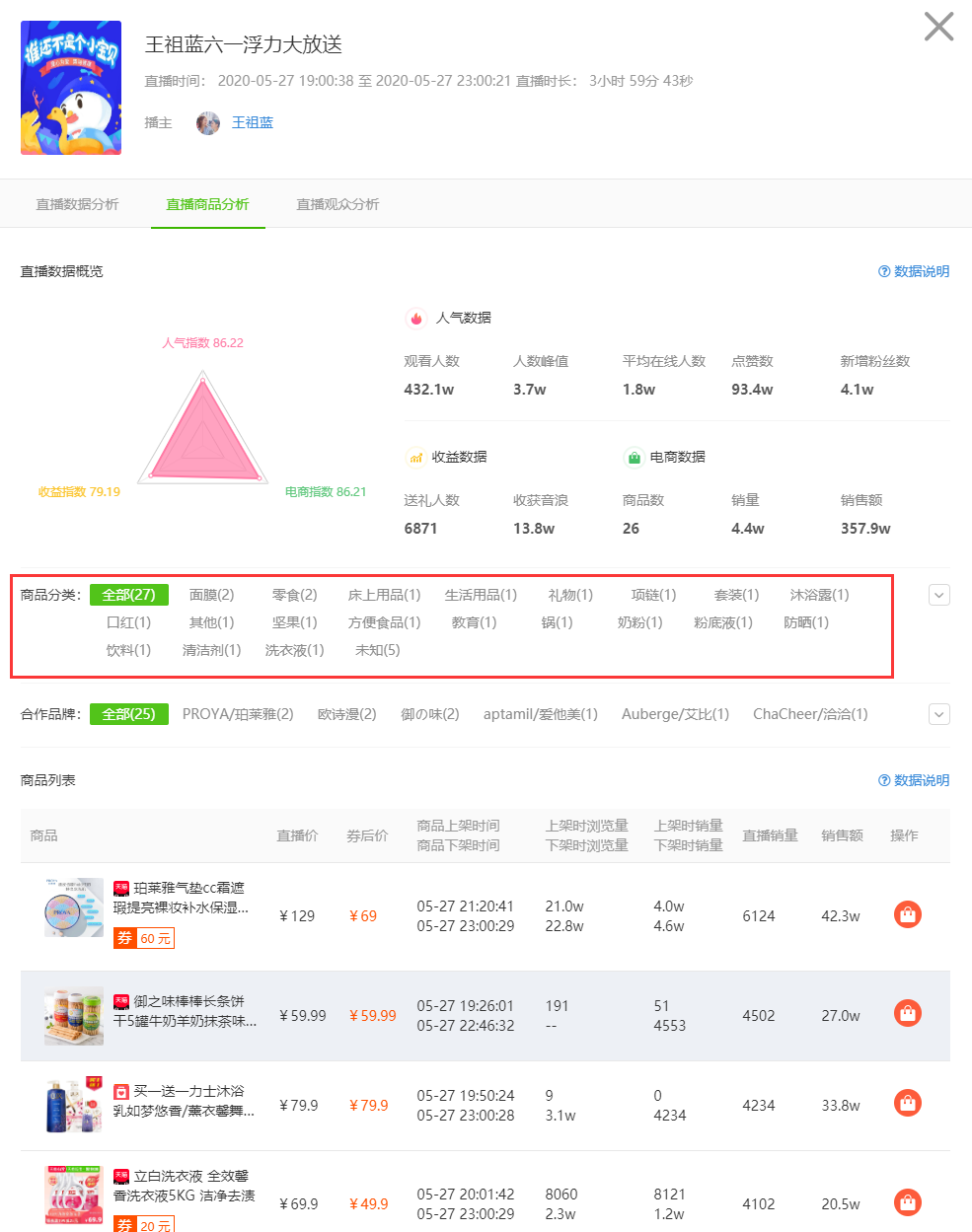The height and width of the screenshot is (1232, 972).
Task: Filter products by 未知(5)
Action: (378, 650)
